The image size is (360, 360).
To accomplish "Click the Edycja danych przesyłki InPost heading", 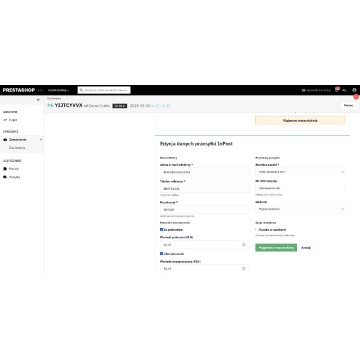I will tap(196, 144).
